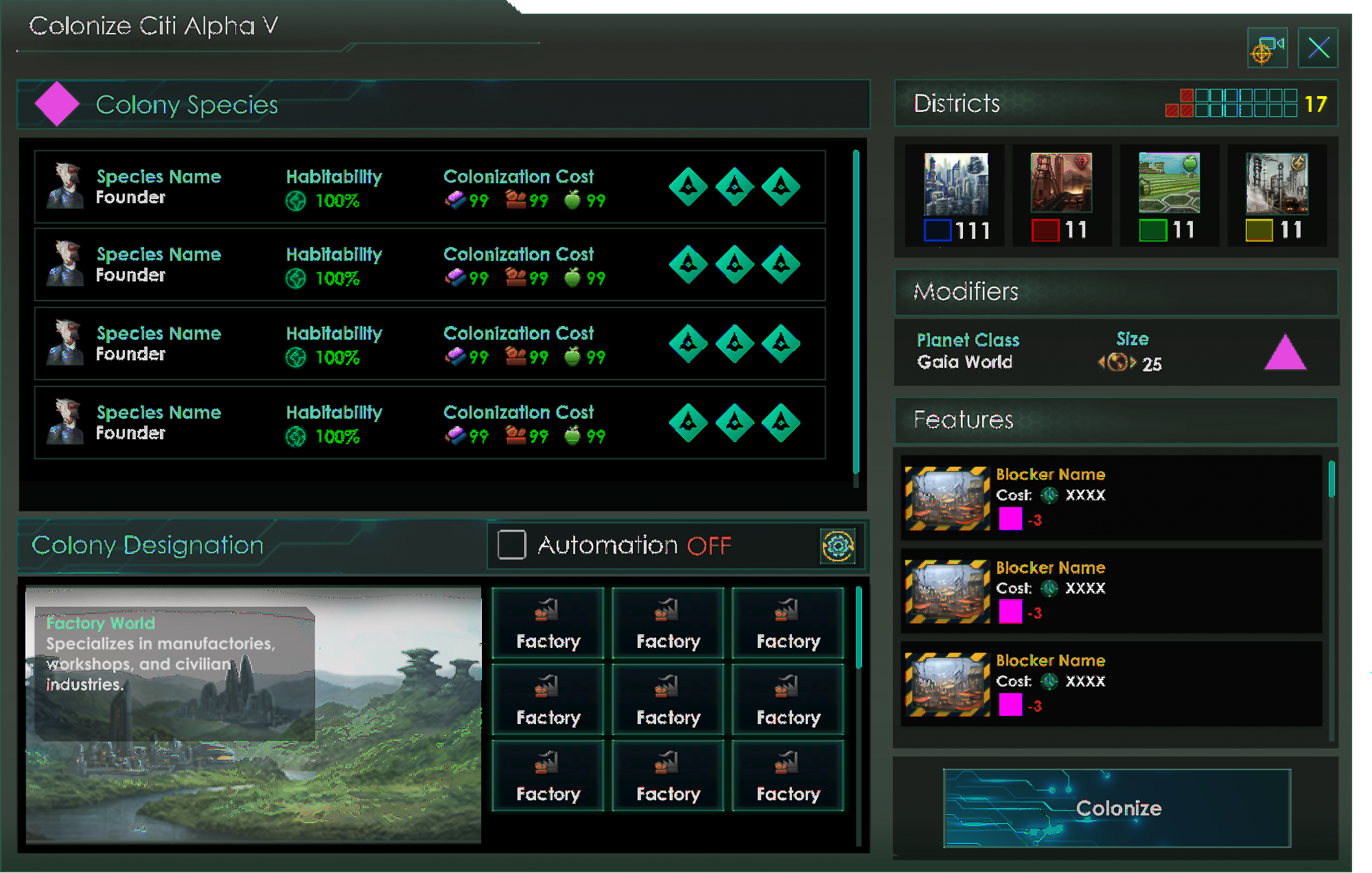The image size is (1372, 873).
Task: Click the Colonize button
Action: (1117, 808)
